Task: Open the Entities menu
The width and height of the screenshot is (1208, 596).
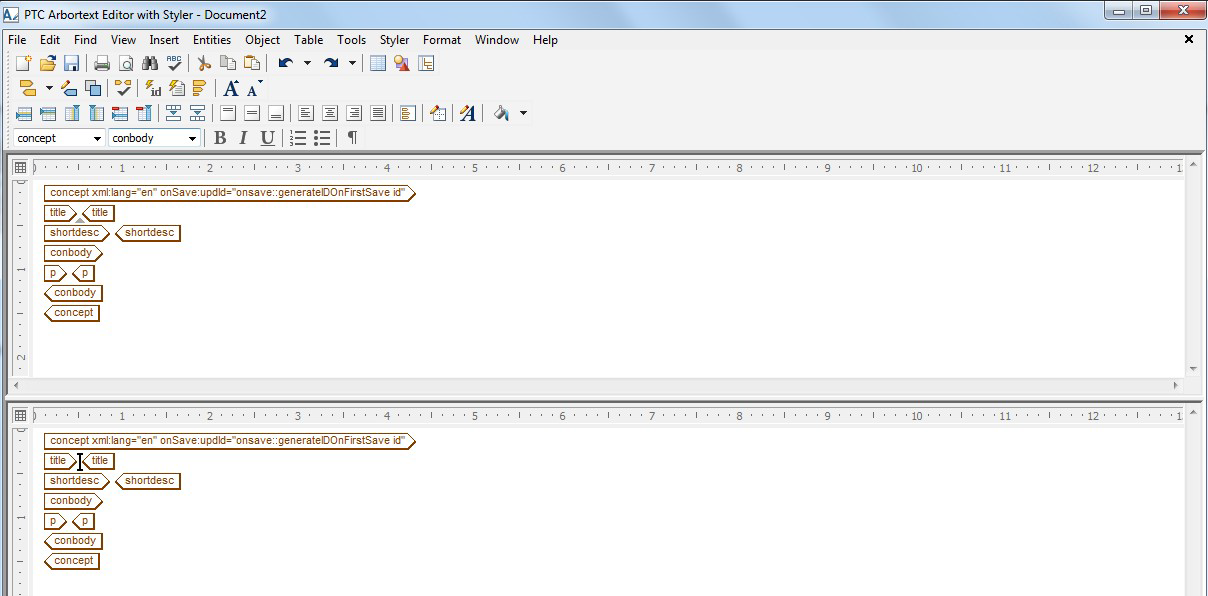Action: pos(212,40)
